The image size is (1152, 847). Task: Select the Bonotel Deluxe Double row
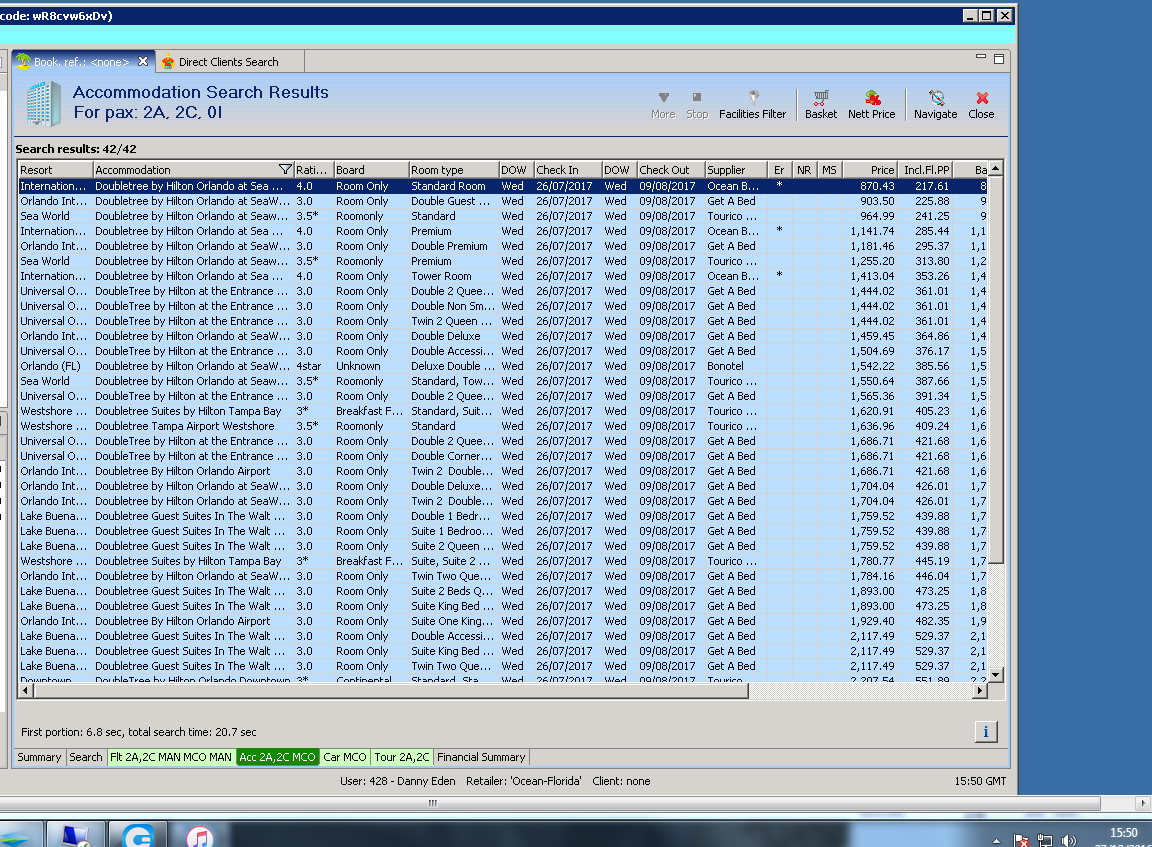point(503,366)
